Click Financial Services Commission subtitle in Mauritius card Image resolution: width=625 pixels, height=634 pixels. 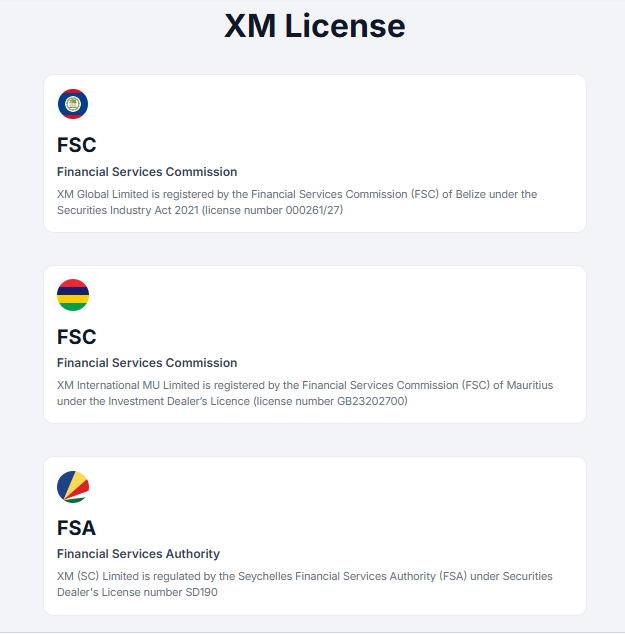[x=147, y=363]
